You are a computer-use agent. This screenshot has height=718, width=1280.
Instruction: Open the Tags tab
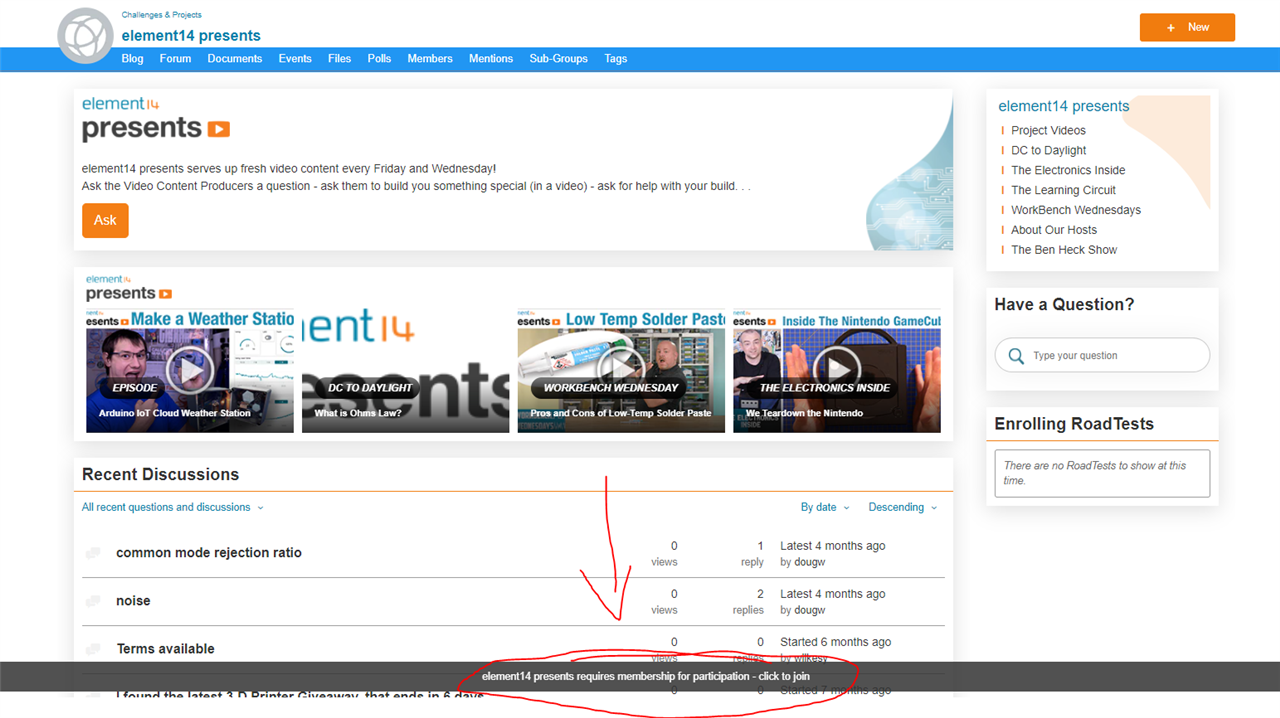coord(616,59)
